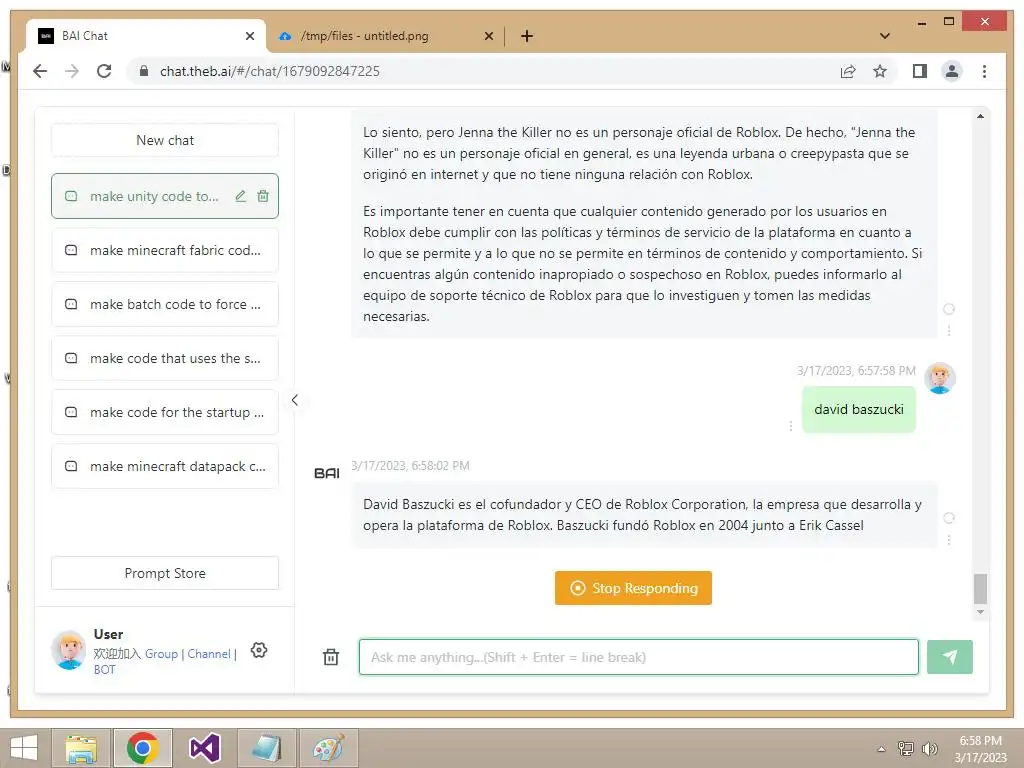Open options dots beside 'david baszucki' message

[x=790, y=426]
